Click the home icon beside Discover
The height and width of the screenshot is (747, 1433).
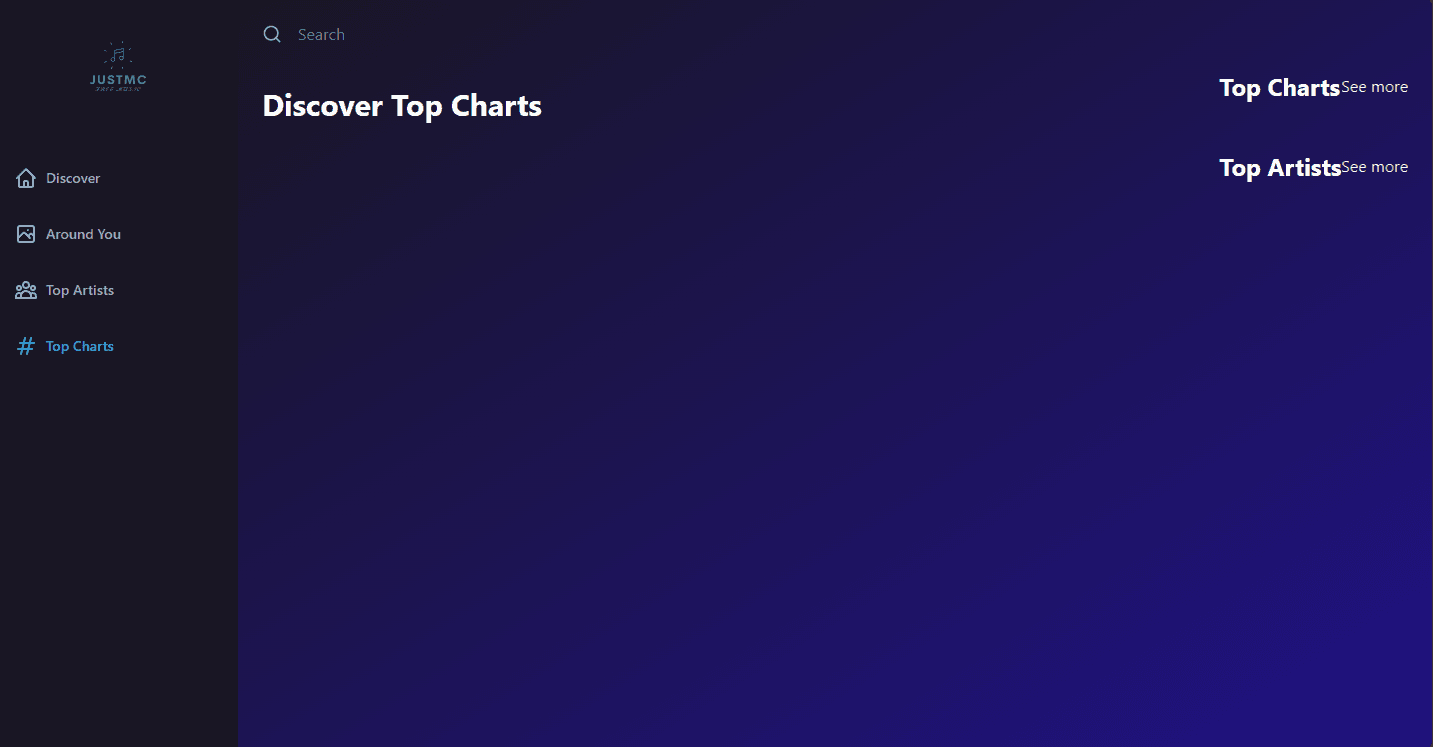[x=26, y=178]
